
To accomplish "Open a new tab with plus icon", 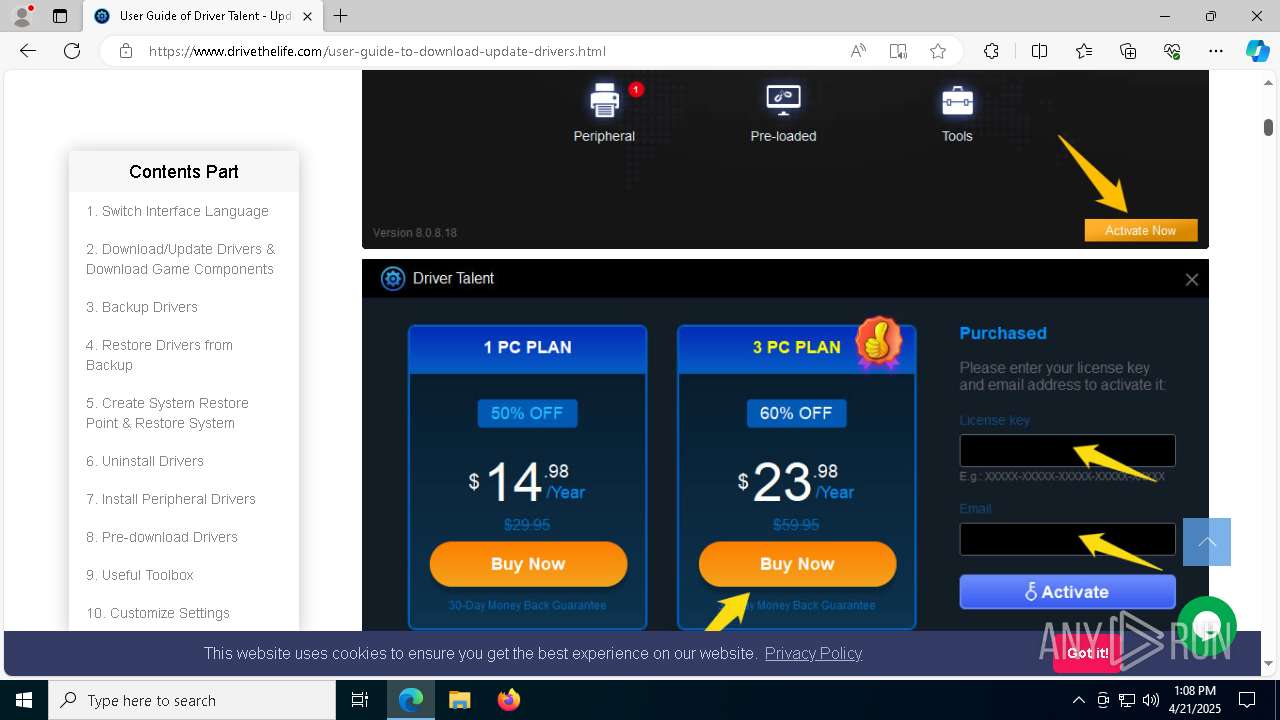I will (x=341, y=16).
